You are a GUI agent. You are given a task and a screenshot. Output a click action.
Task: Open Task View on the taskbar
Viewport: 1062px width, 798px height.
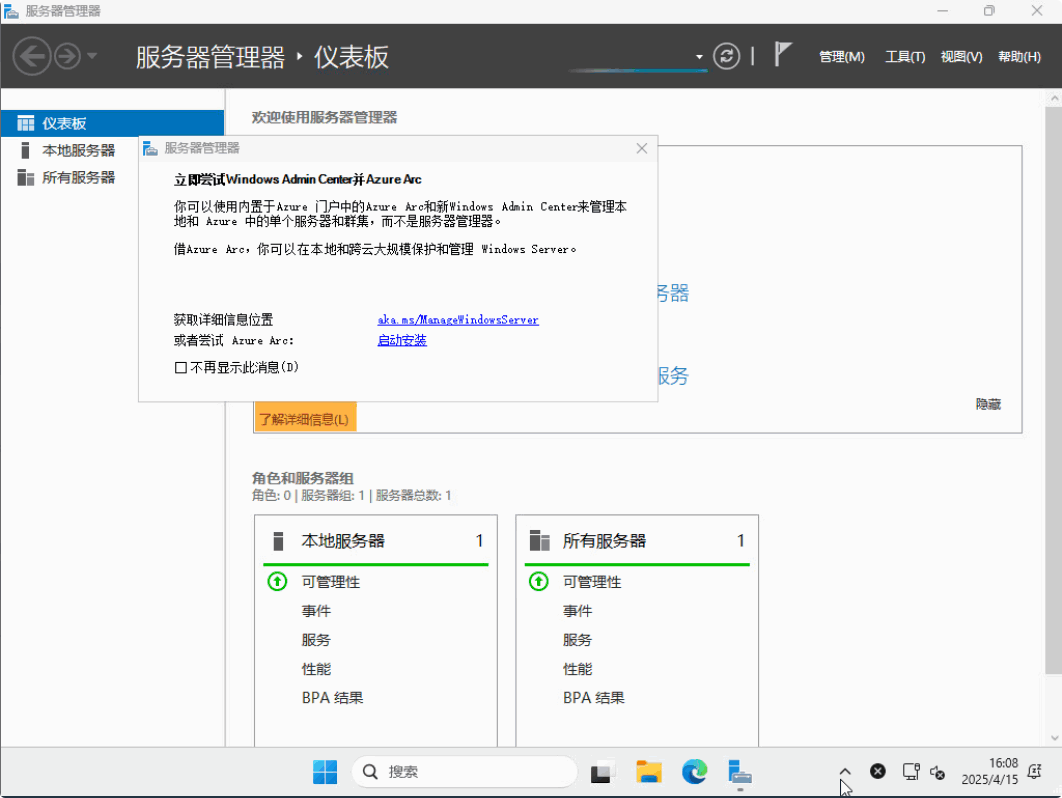pyautogui.click(x=602, y=772)
